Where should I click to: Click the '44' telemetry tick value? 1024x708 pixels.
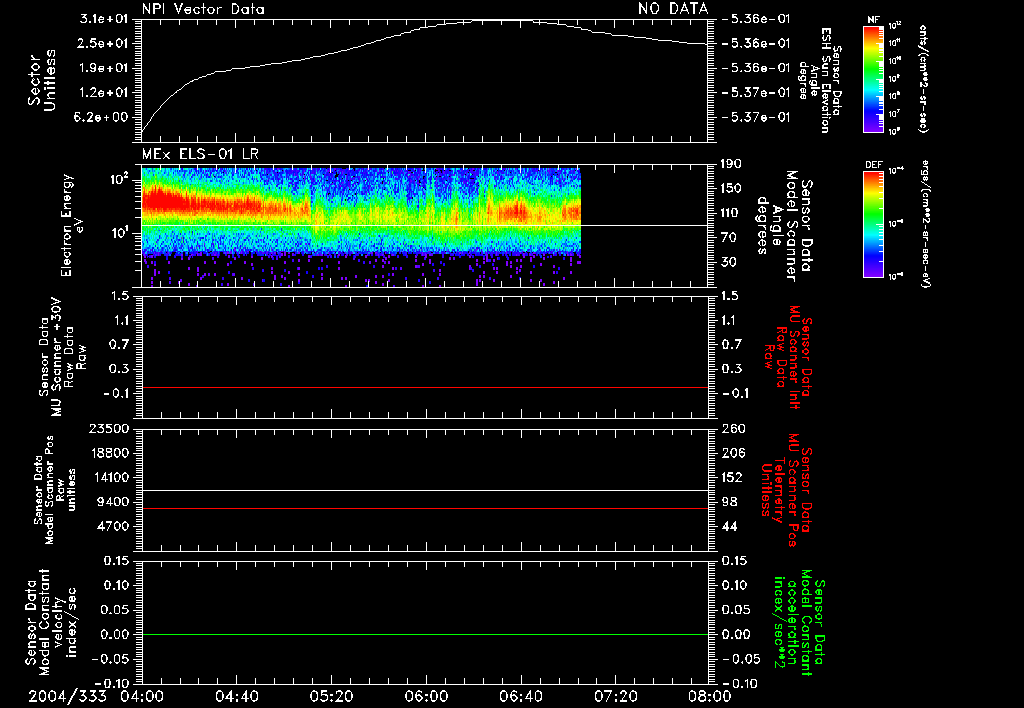[x=729, y=526]
